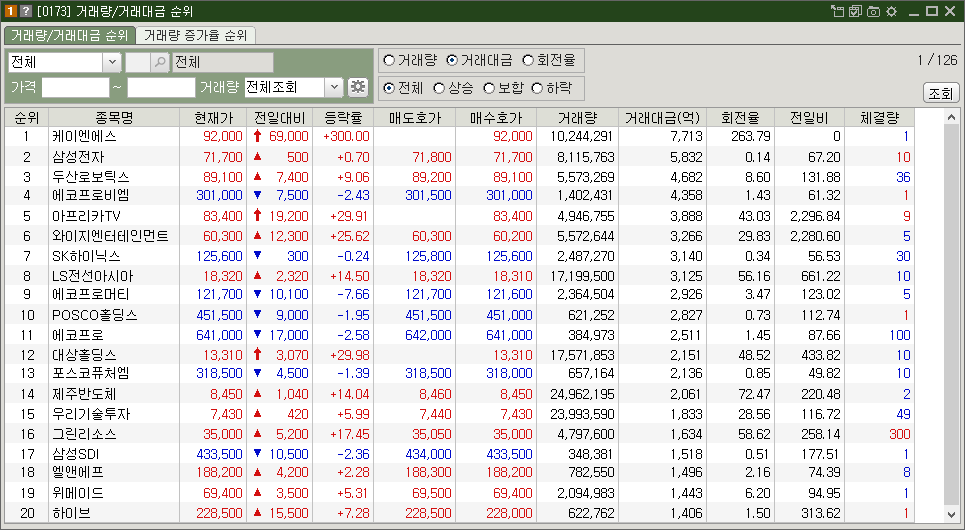
Task: Select 우리기술투자 stock name
Action: coord(91,414)
